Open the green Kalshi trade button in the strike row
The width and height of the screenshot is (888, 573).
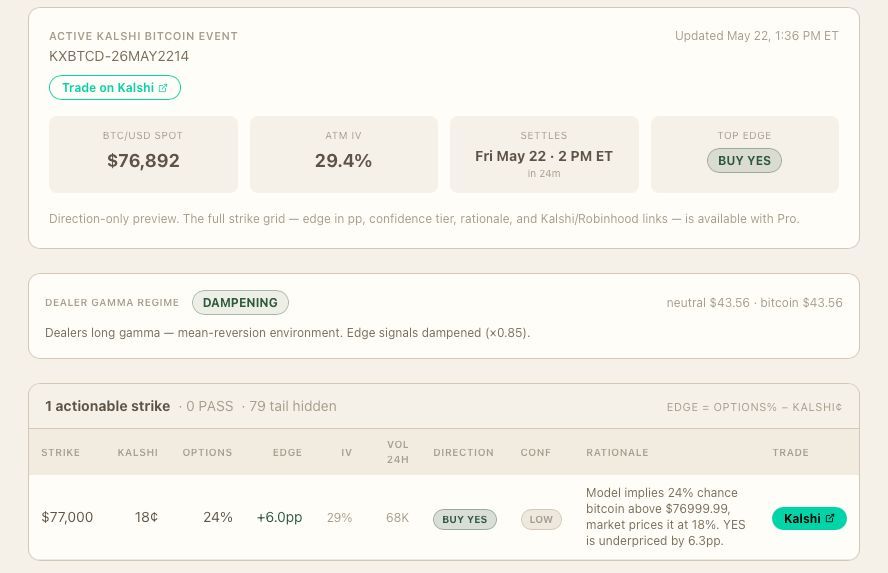click(809, 518)
